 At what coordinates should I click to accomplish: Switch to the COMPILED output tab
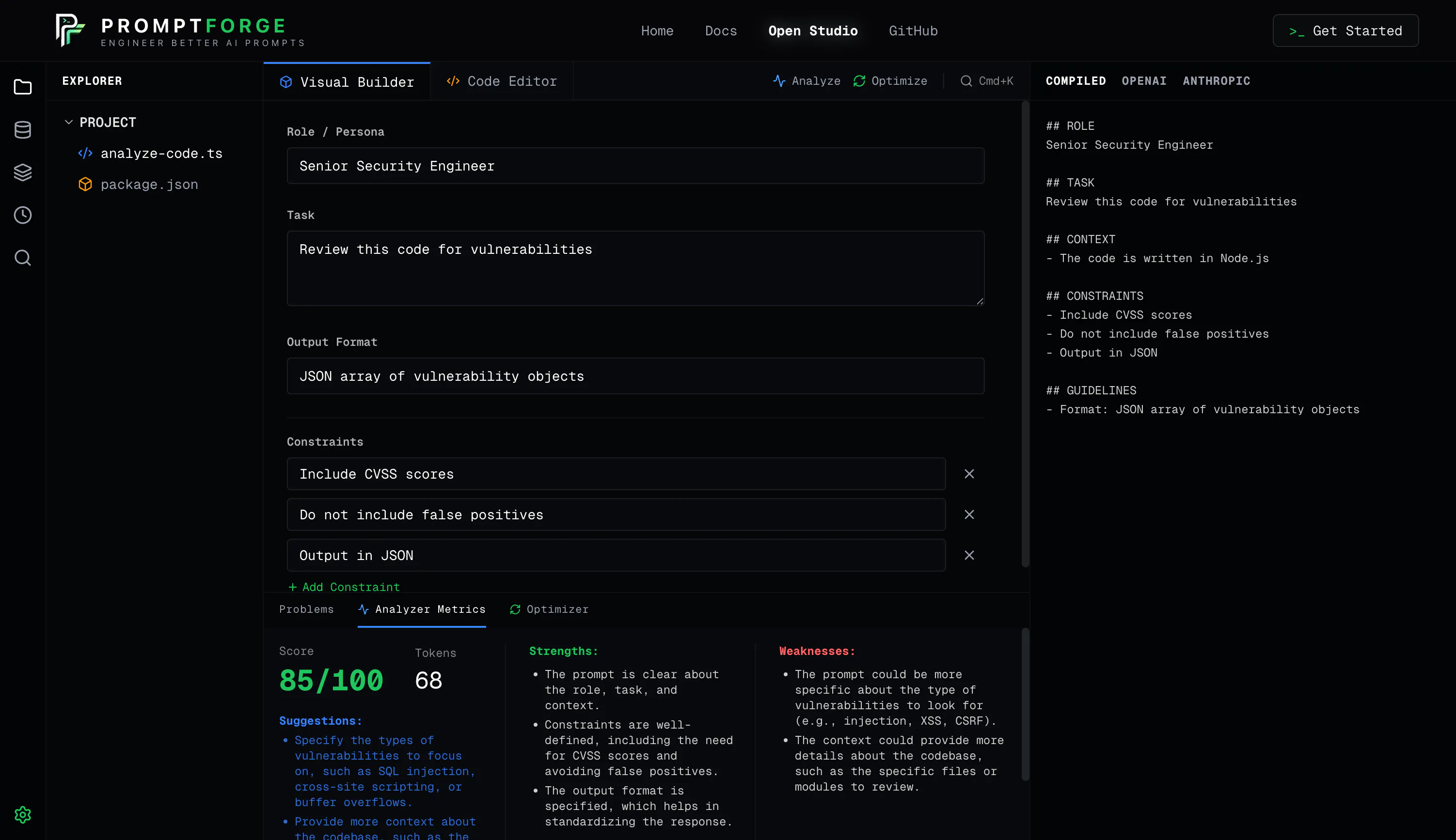pos(1076,81)
